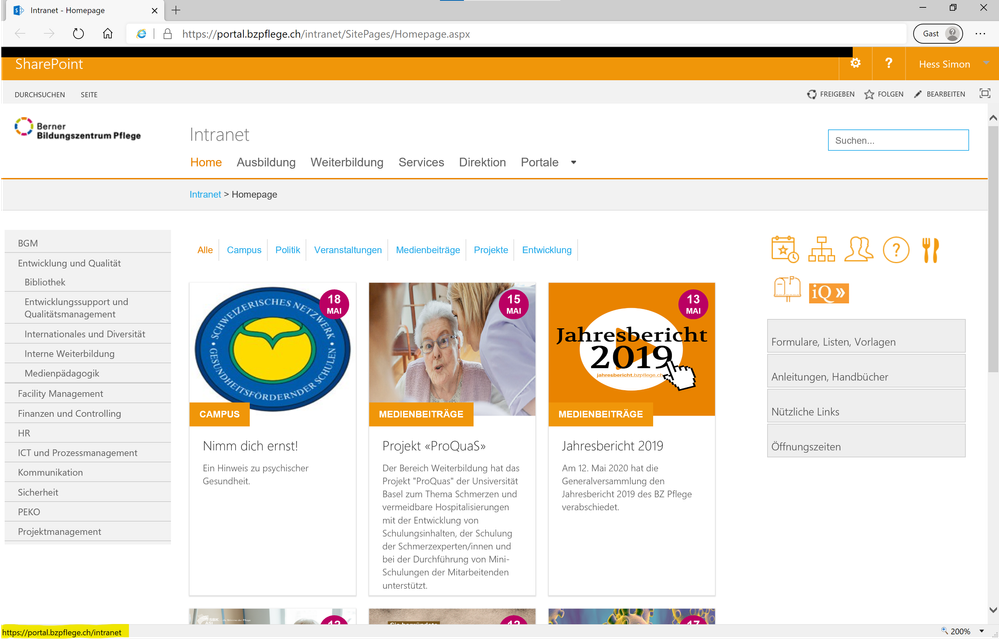Filter news by Entwicklung
The height and width of the screenshot is (639, 999).
coord(547,250)
